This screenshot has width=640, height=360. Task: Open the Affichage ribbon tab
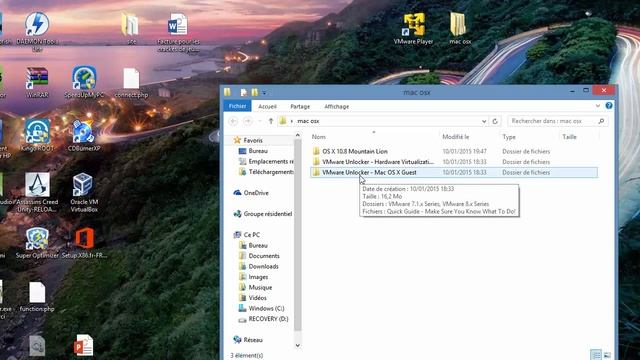pyautogui.click(x=336, y=107)
